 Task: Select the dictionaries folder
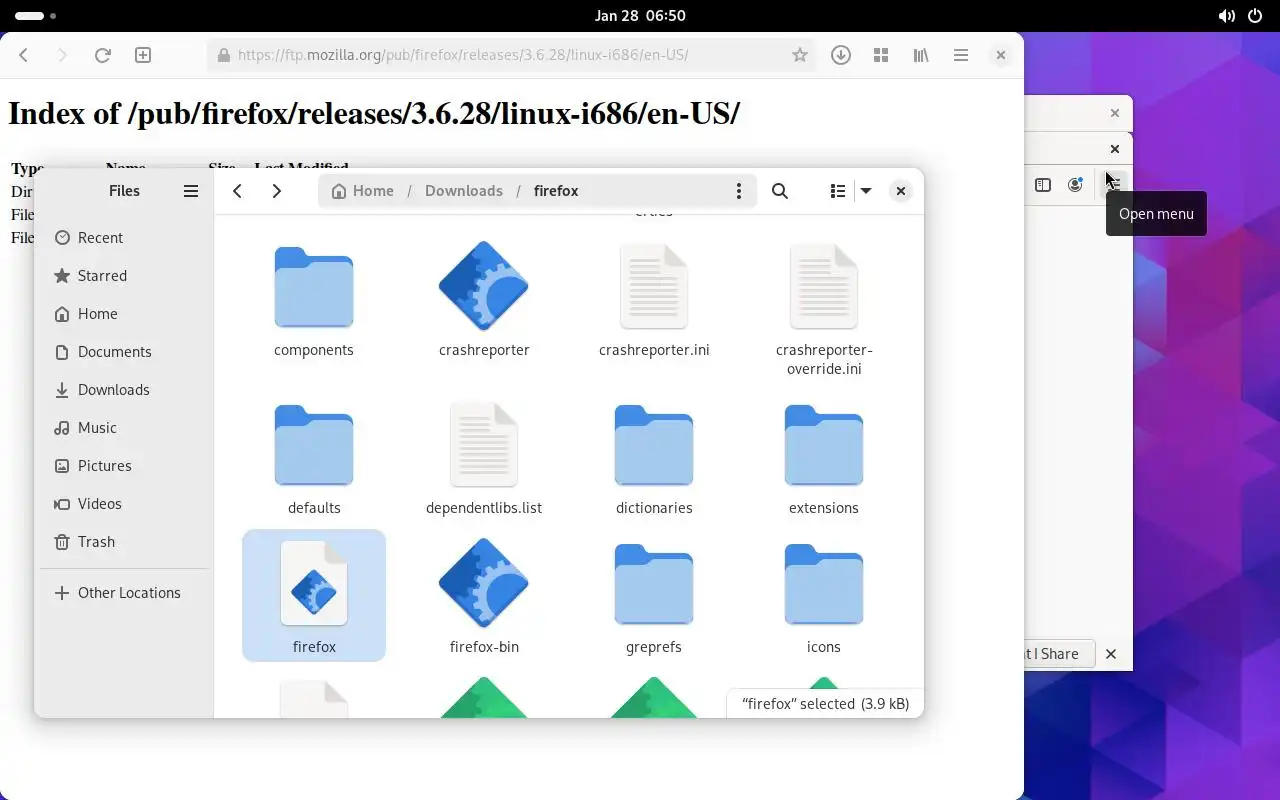[654, 458]
